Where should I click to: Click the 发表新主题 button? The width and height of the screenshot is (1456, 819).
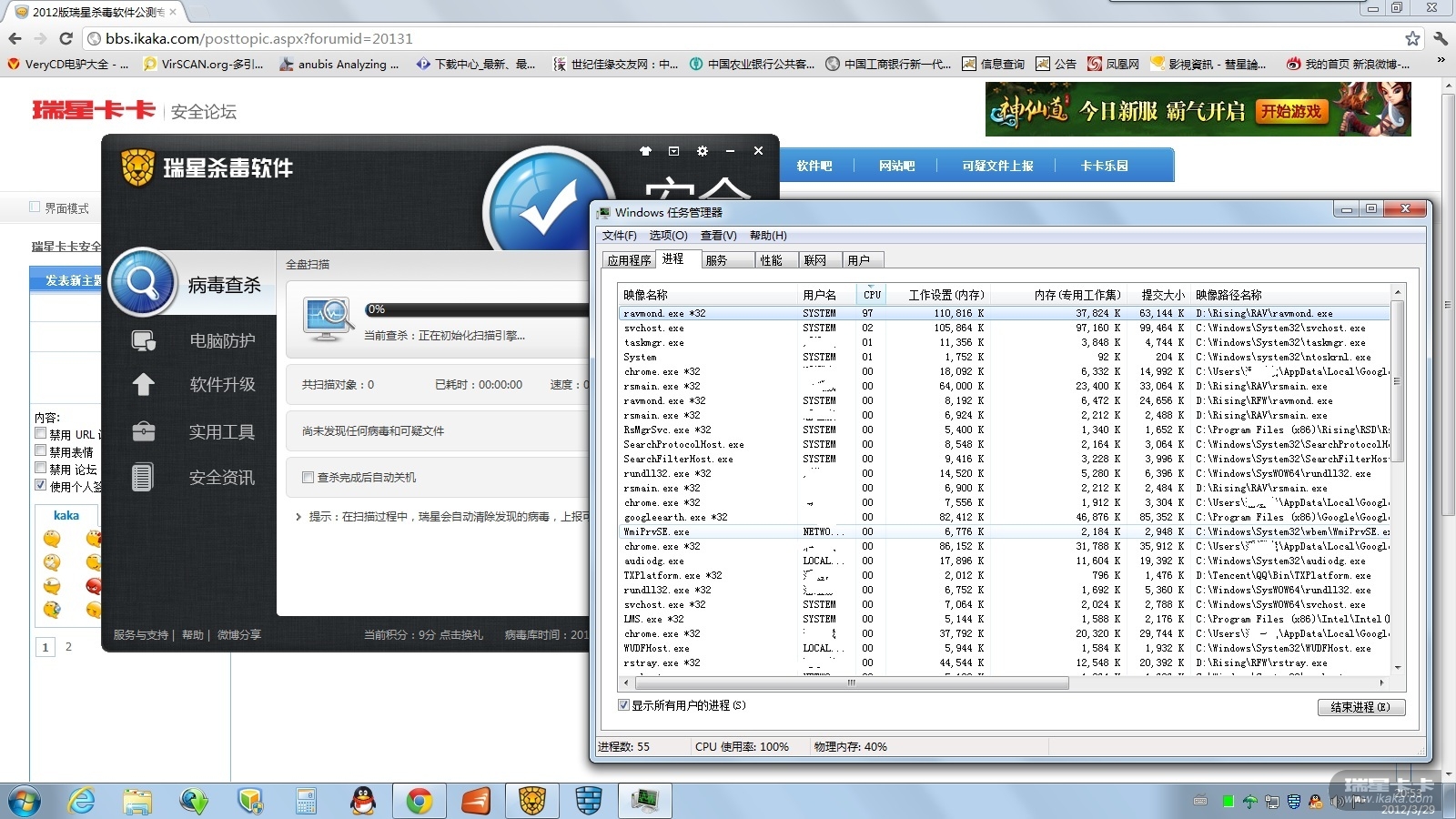(67, 280)
